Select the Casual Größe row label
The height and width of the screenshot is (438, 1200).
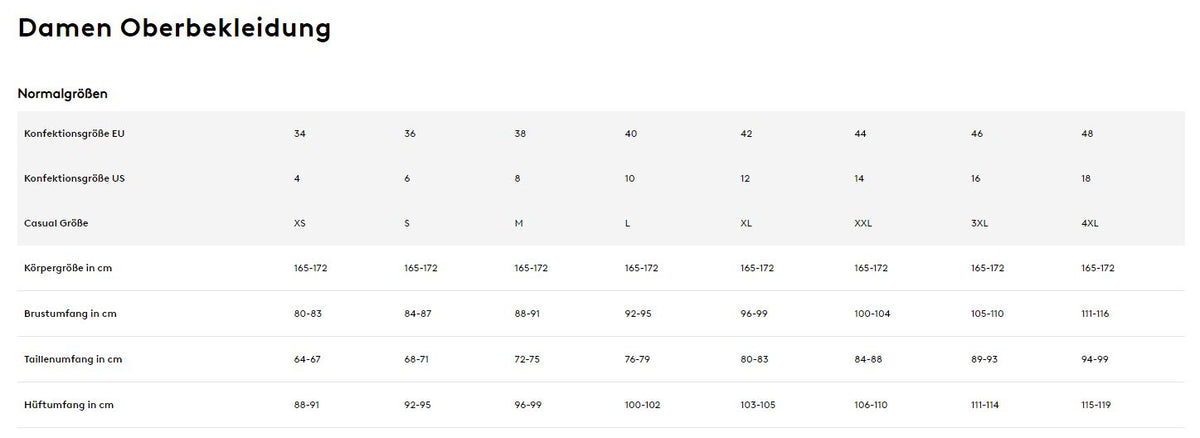(x=56, y=223)
